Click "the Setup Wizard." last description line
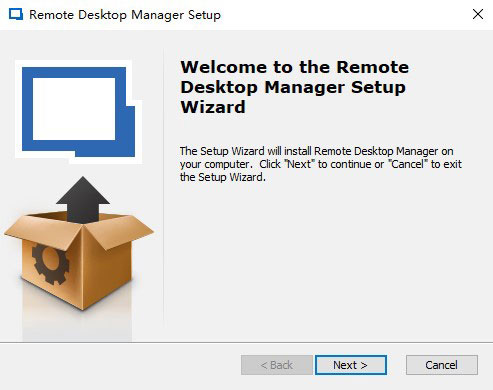The height and width of the screenshot is (390, 493). [x=223, y=177]
